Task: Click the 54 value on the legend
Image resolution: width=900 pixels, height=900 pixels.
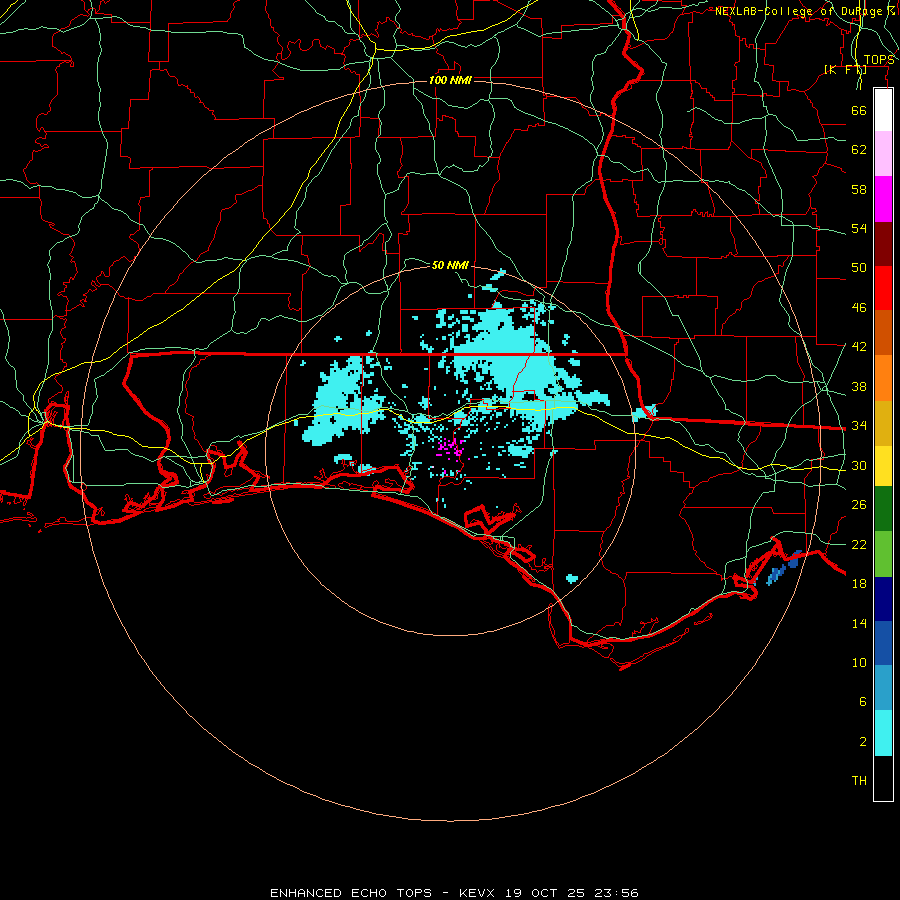Action: [x=859, y=228]
